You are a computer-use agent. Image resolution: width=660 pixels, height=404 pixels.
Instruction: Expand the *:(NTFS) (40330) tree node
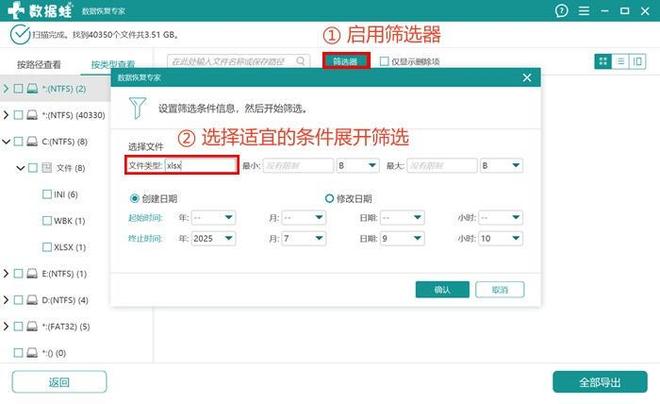point(6,115)
